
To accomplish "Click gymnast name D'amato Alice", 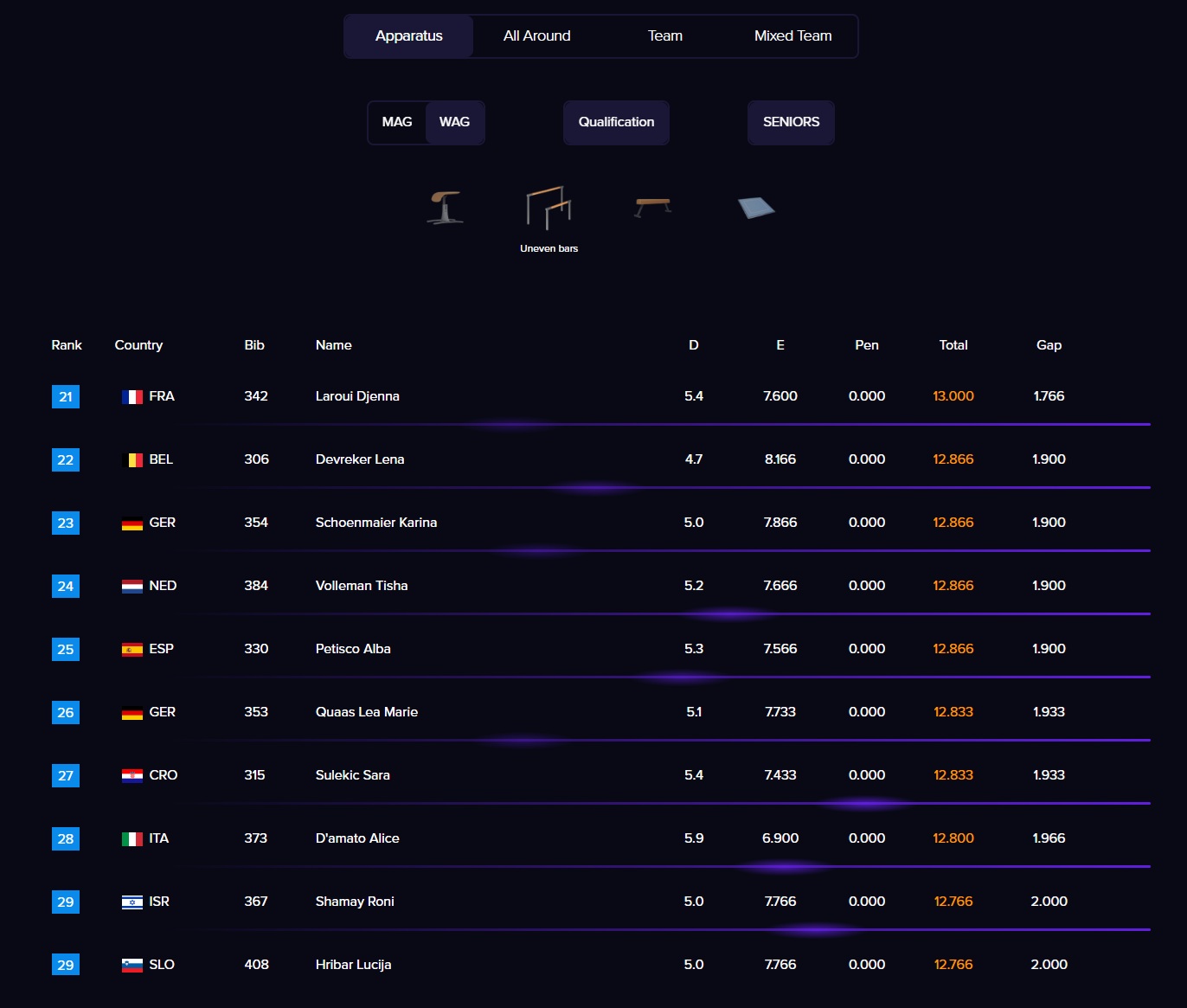I will (x=357, y=838).
